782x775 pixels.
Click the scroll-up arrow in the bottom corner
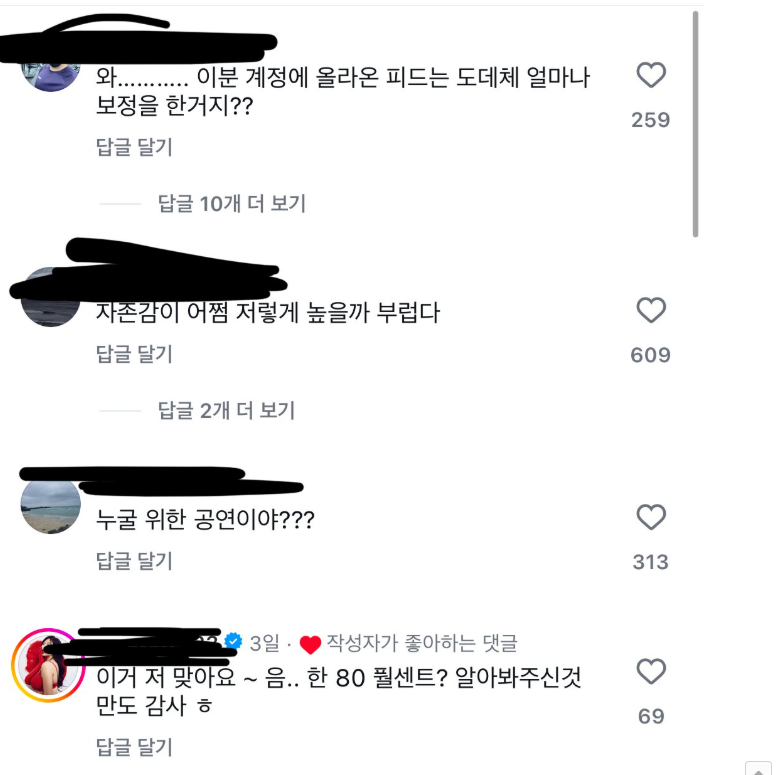[759, 770]
